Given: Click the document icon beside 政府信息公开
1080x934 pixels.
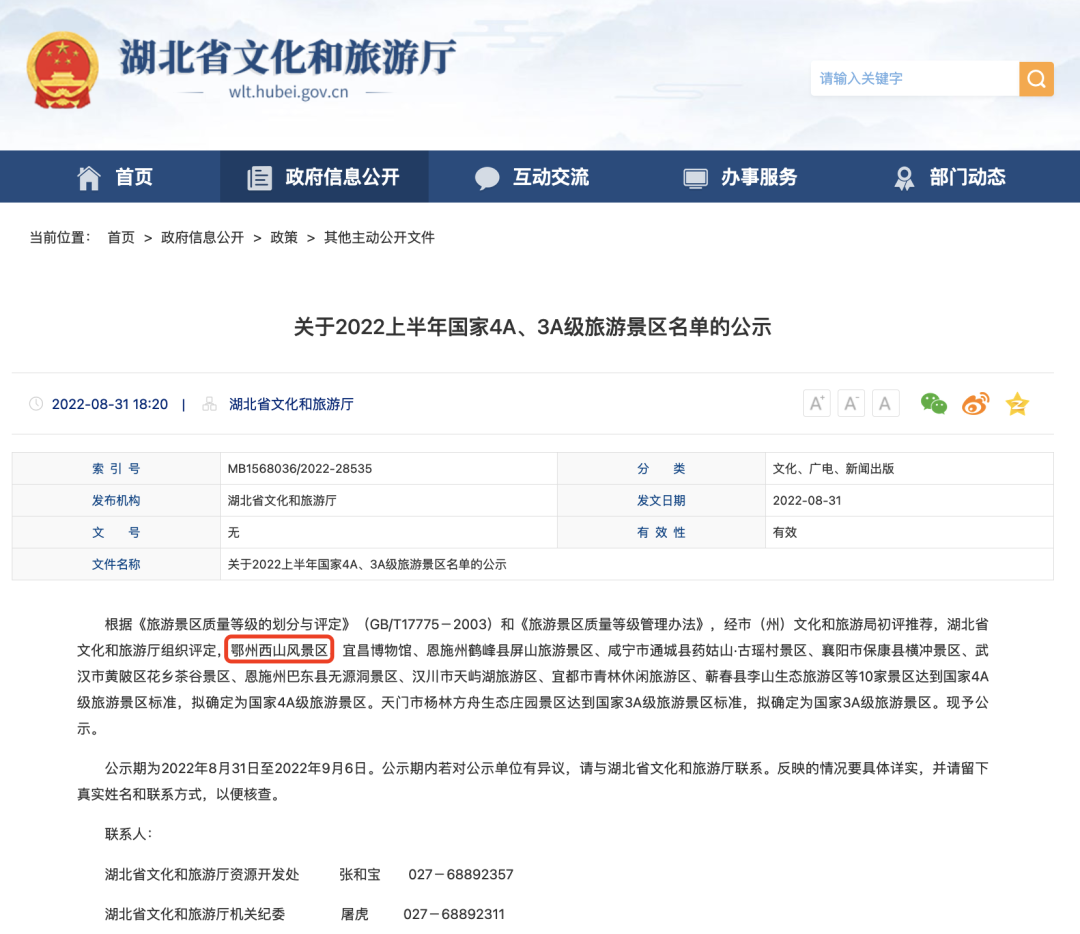Looking at the screenshot, I should tap(260, 178).
